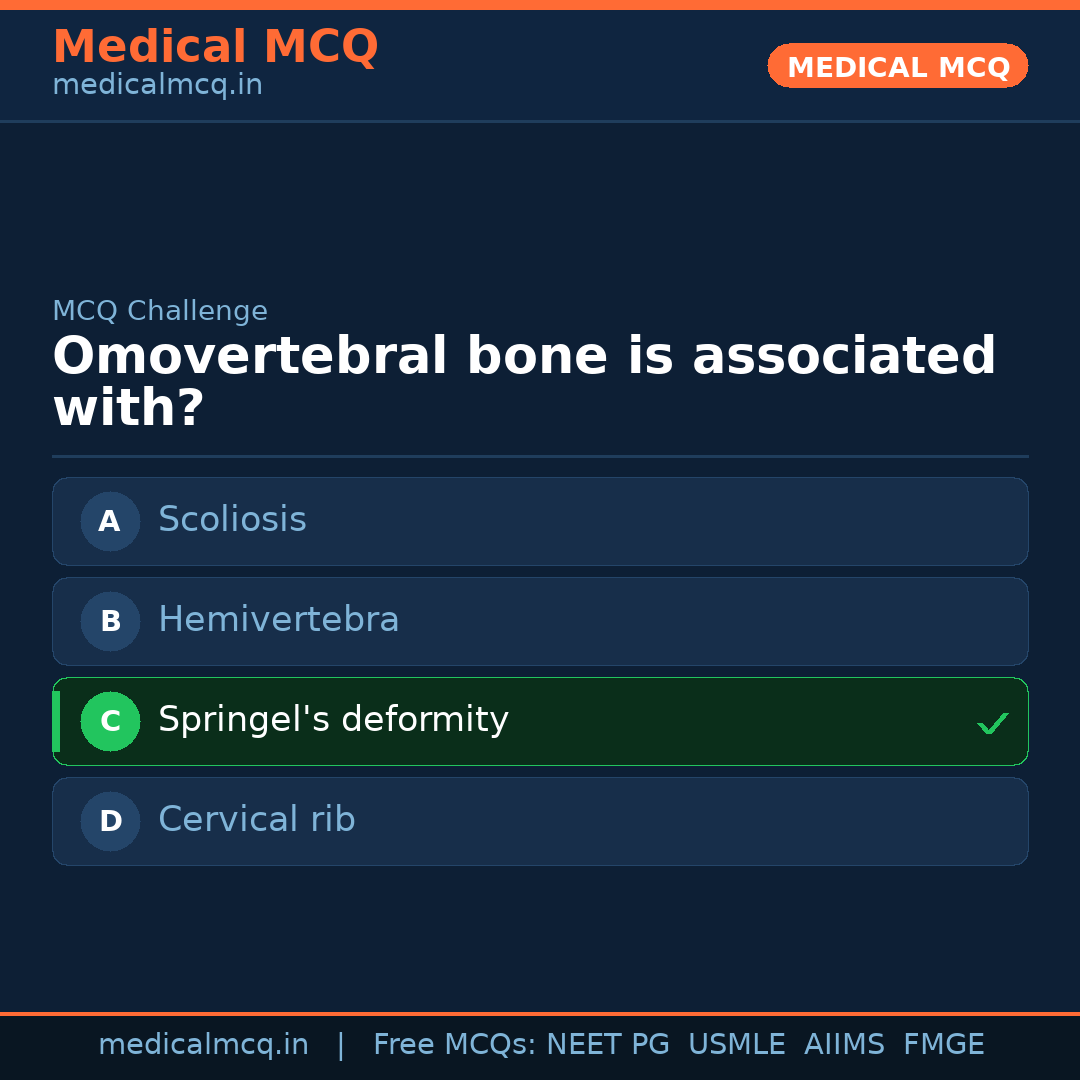Screen dimensions: 1080x1080
Task: Click the circular D badge icon
Action: pyautogui.click(x=110, y=821)
